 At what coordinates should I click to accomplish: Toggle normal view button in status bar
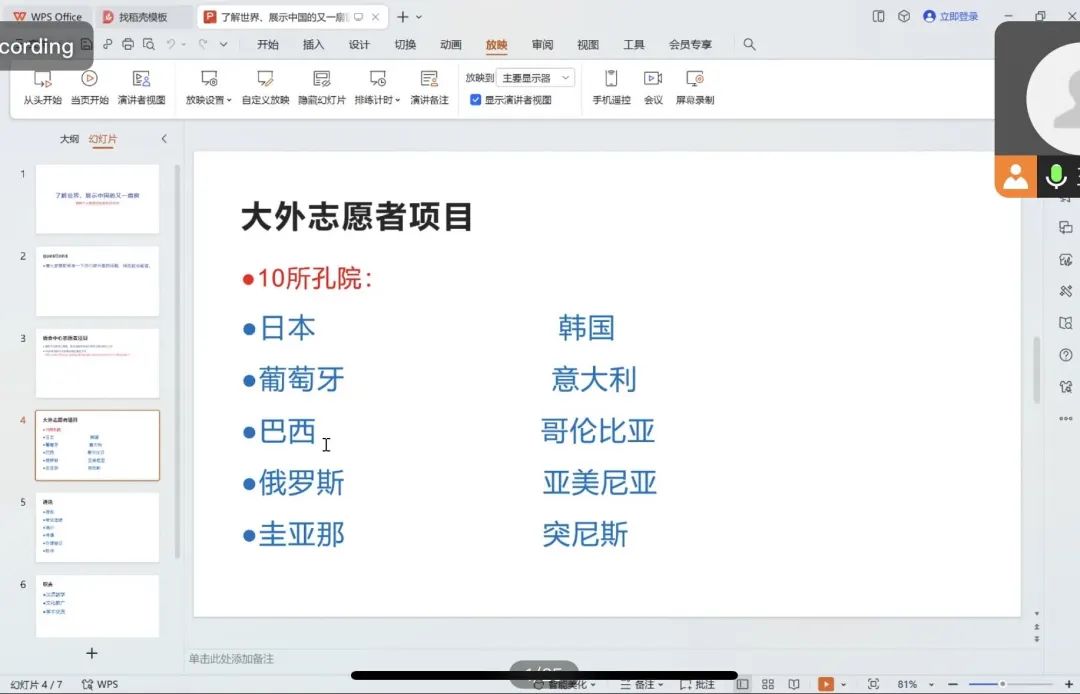742,685
